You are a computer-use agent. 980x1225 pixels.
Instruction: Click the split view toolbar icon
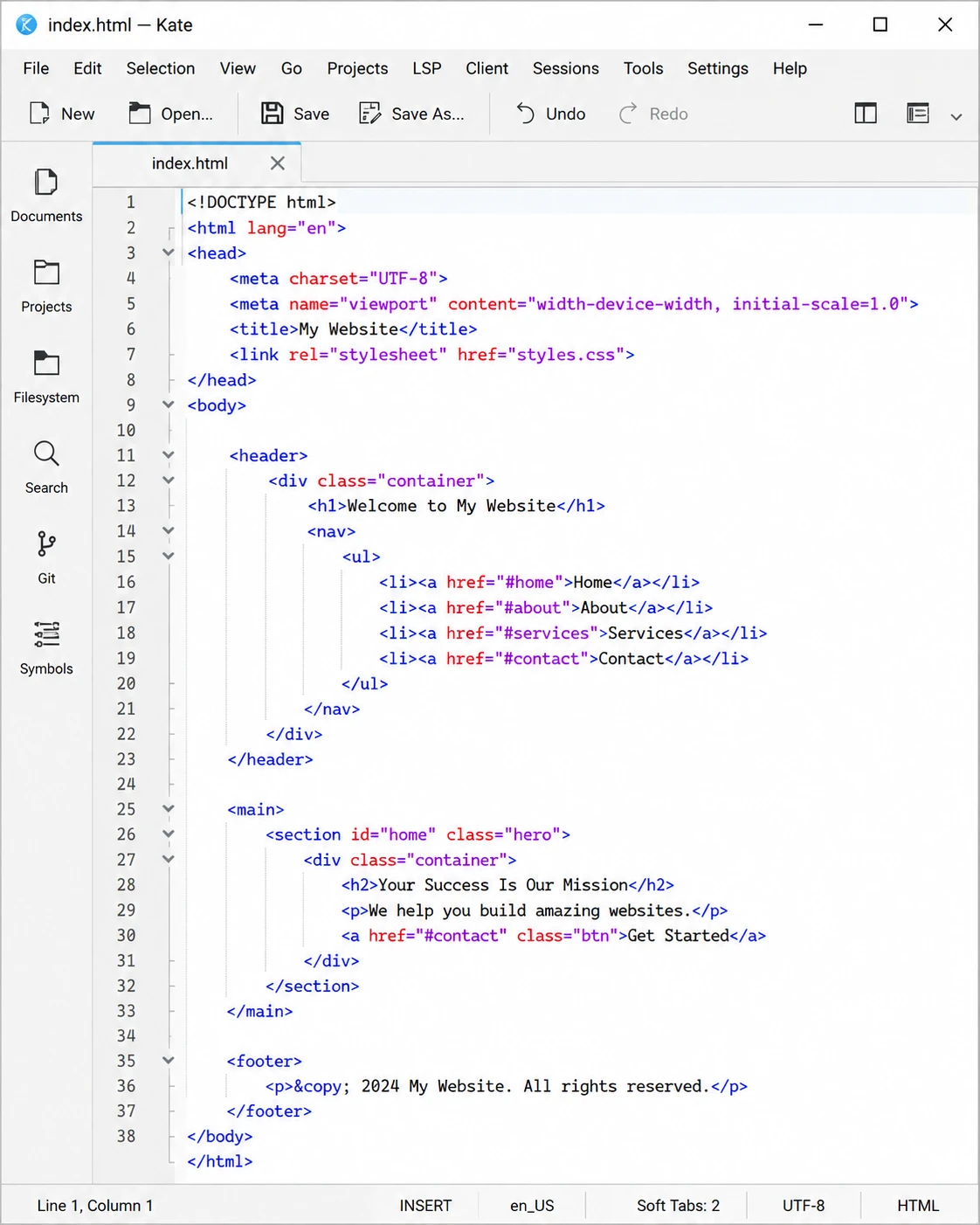pos(866,113)
